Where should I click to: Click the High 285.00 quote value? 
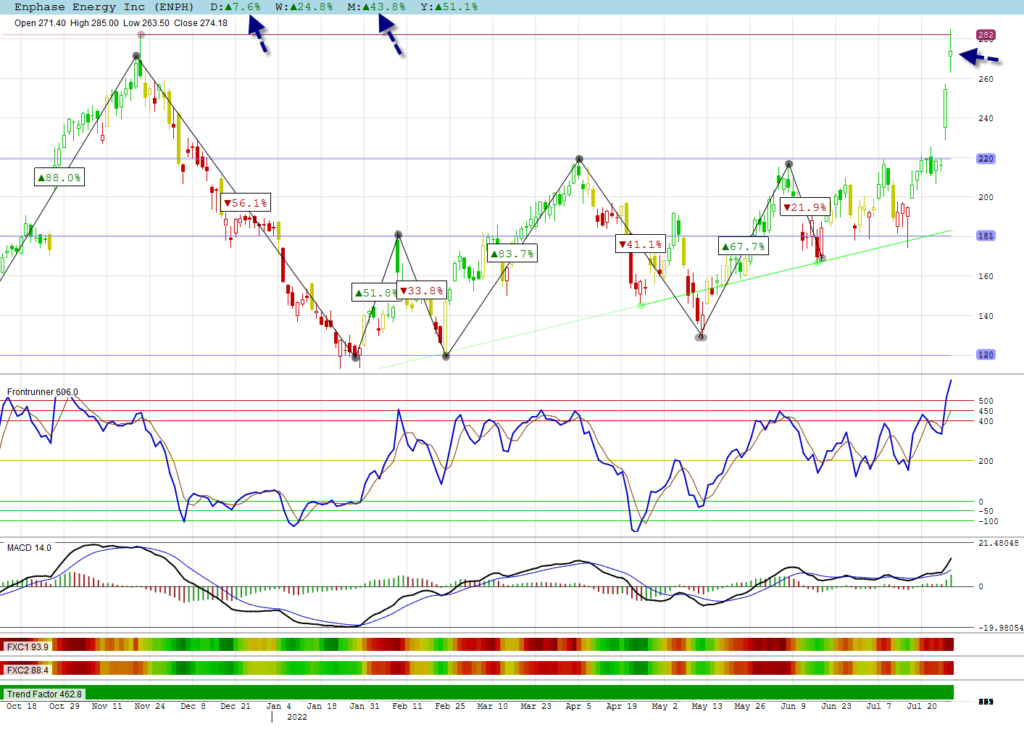pyautogui.click(x=95, y=23)
